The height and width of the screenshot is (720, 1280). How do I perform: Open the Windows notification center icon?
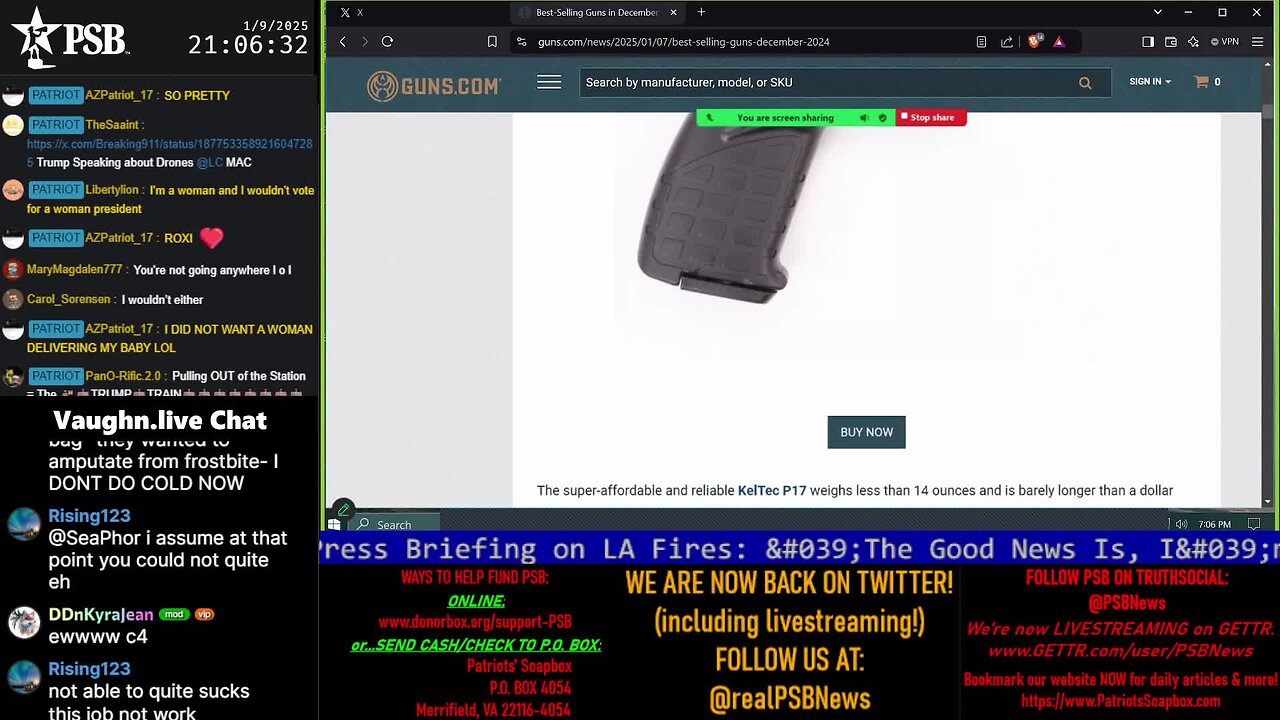(x=1254, y=524)
